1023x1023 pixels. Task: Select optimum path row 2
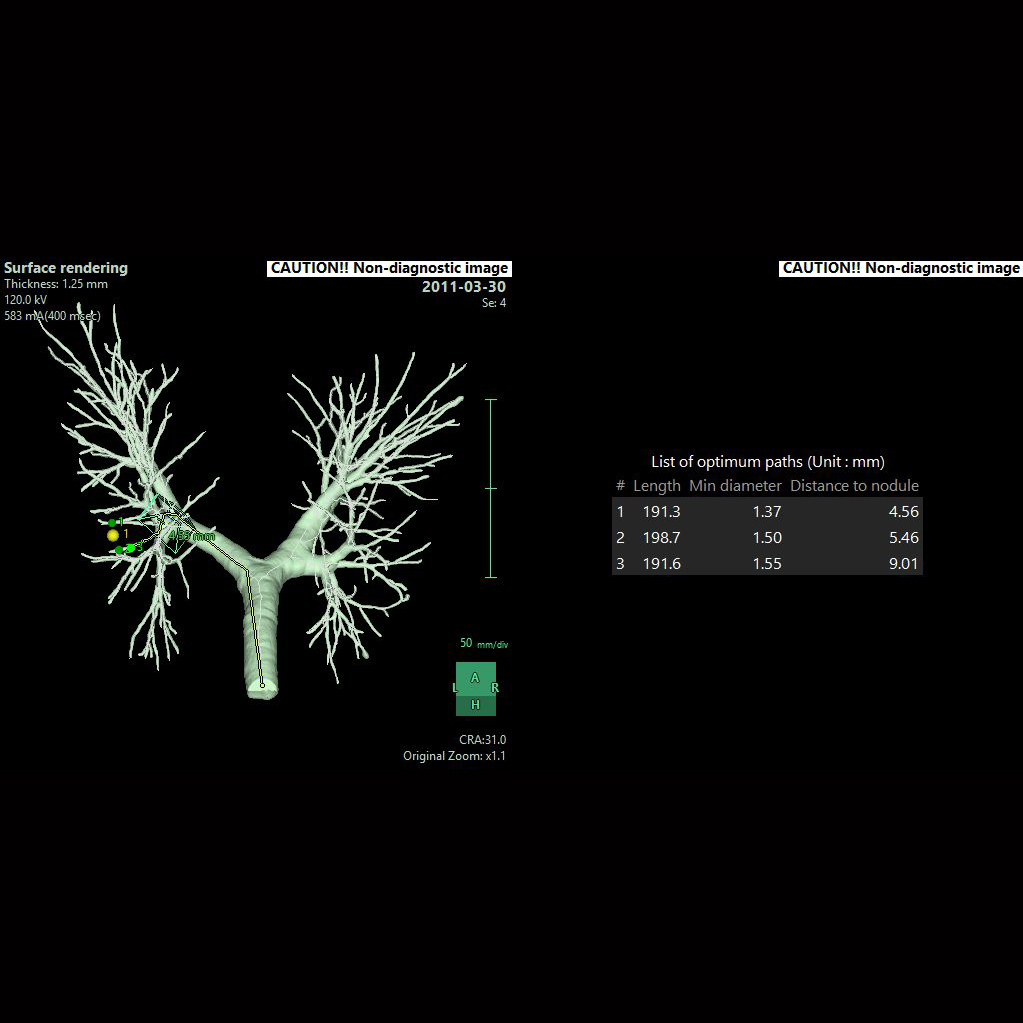(x=766, y=537)
